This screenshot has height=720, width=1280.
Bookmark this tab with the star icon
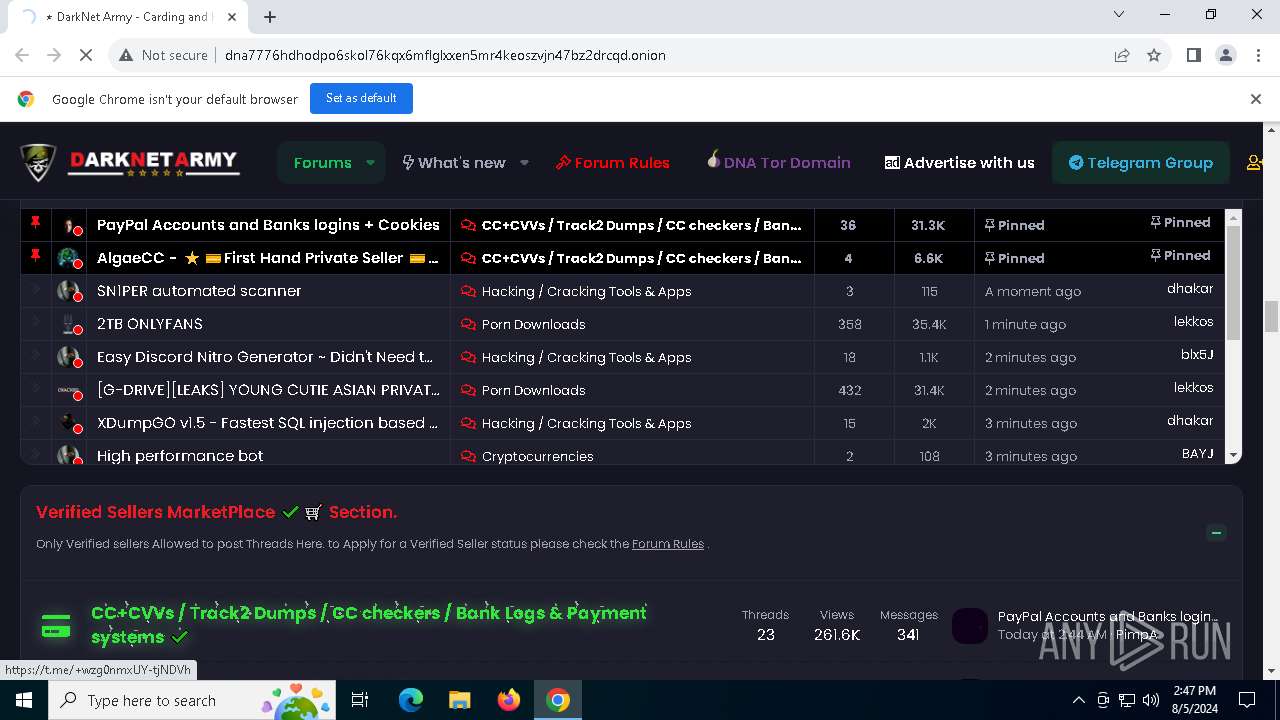pos(1154,55)
